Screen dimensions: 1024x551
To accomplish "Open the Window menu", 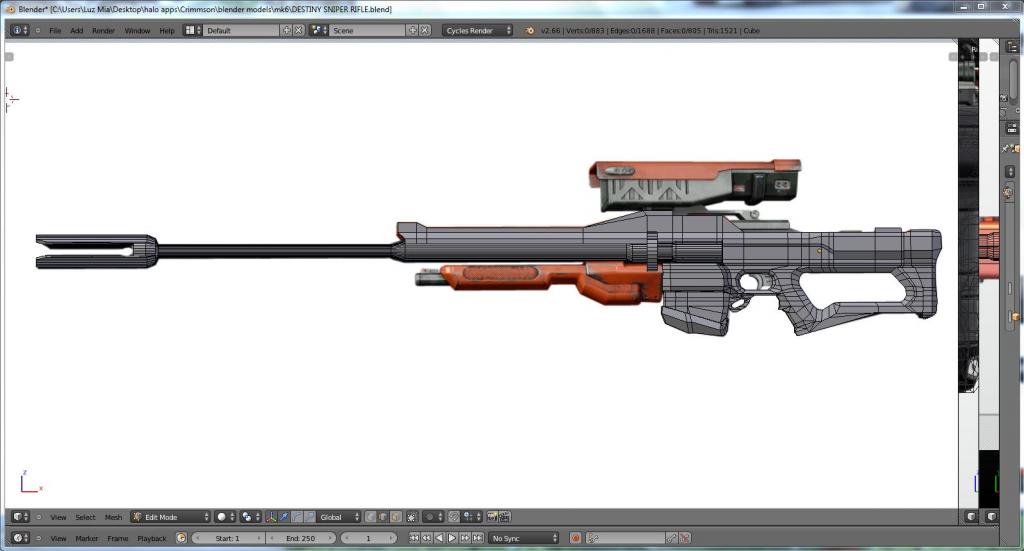I will (137, 31).
